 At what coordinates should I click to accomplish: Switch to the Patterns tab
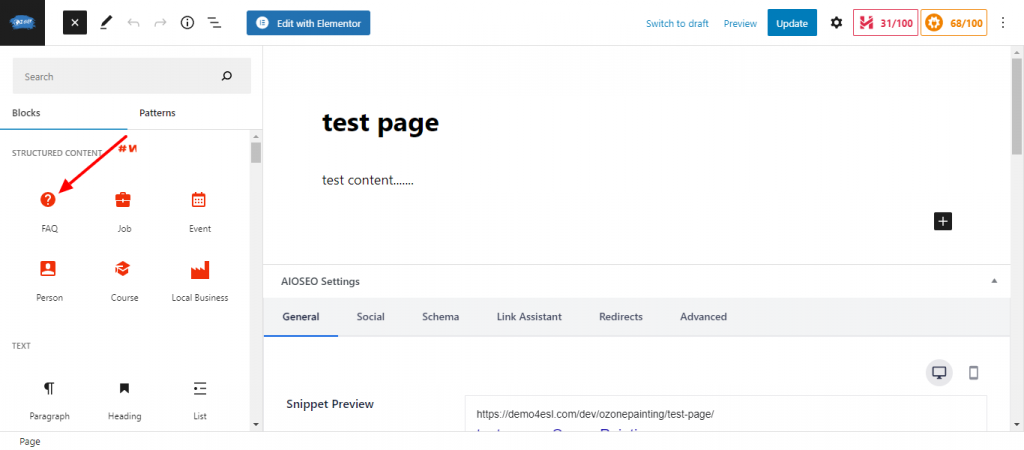(x=157, y=113)
